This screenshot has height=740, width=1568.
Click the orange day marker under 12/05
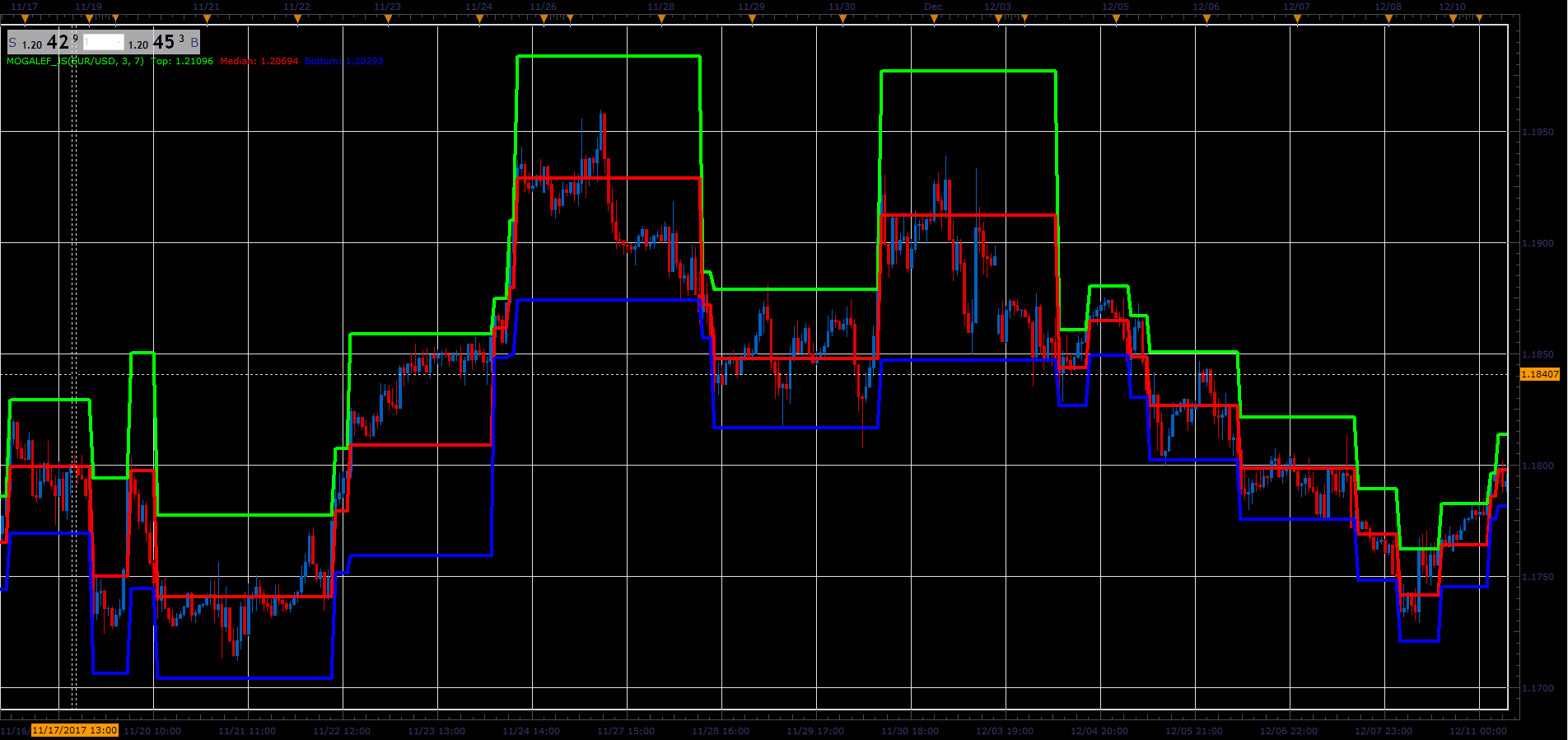[x=1115, y=18]
